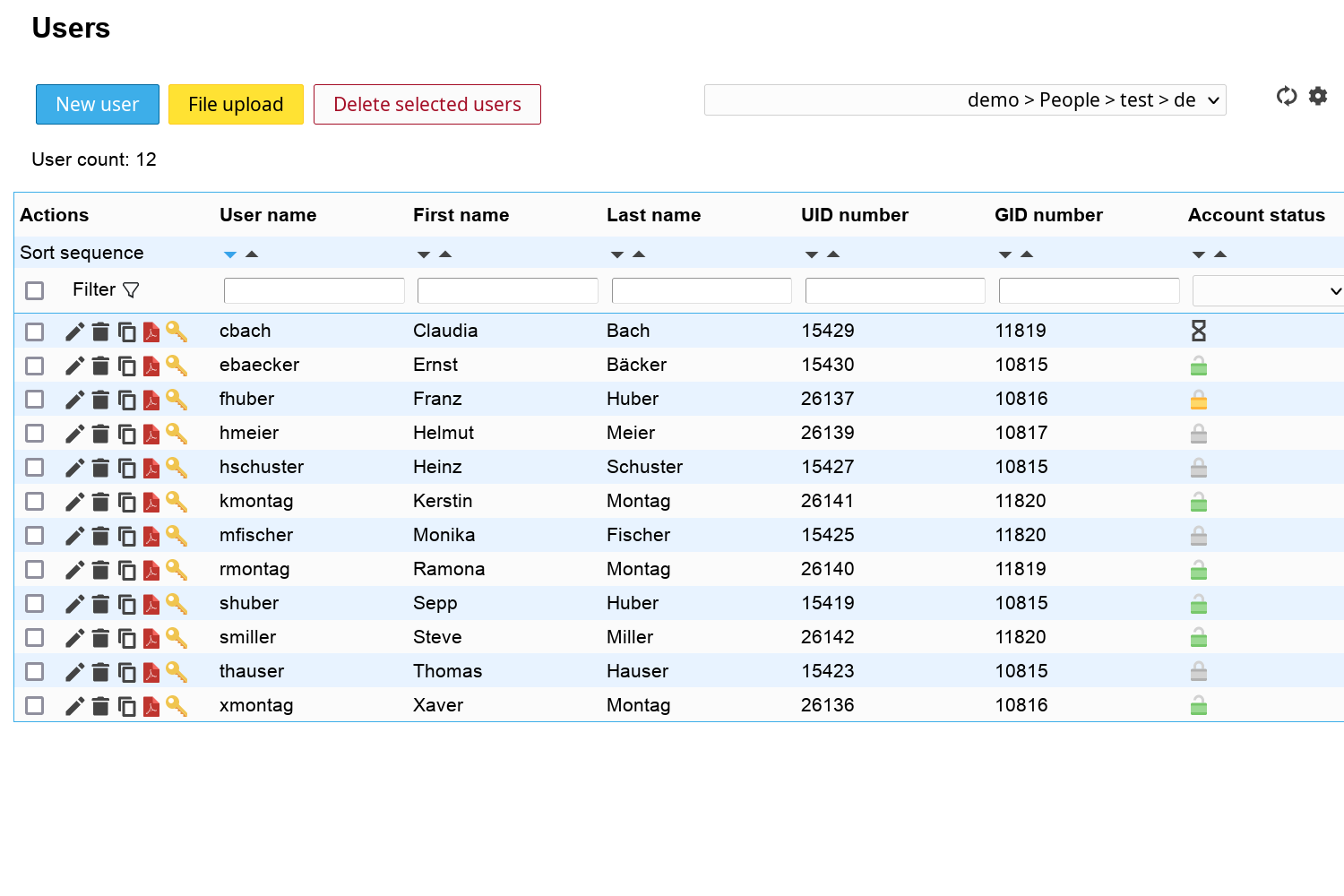The height and width of the screenshot is (896, 1344).
Task: Click the orange lock status for fhuber
Action: click(1199, 400)
